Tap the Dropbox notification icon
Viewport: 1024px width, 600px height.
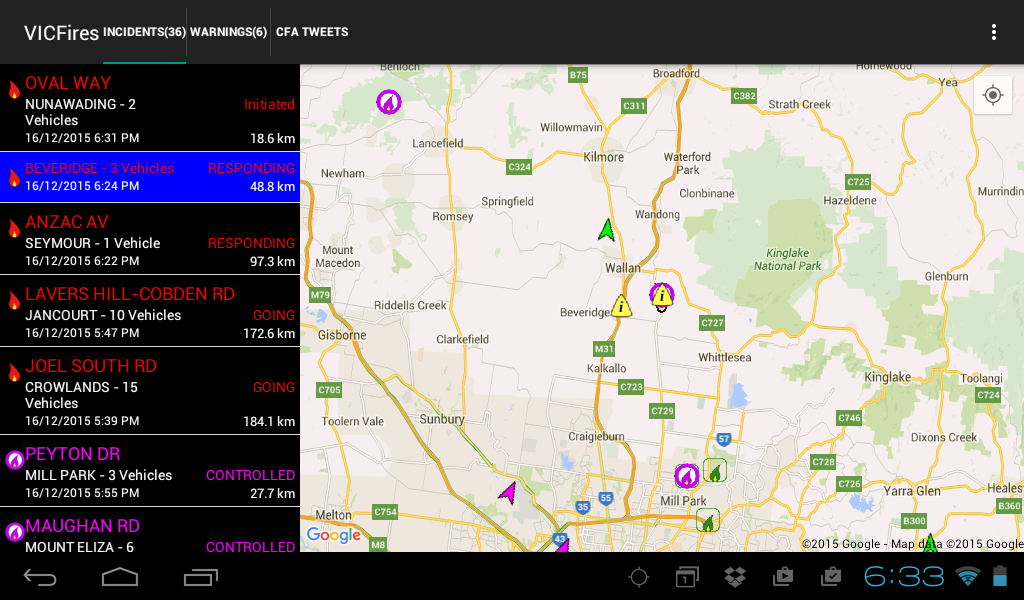pyautogui.click(x=735, y=576)
